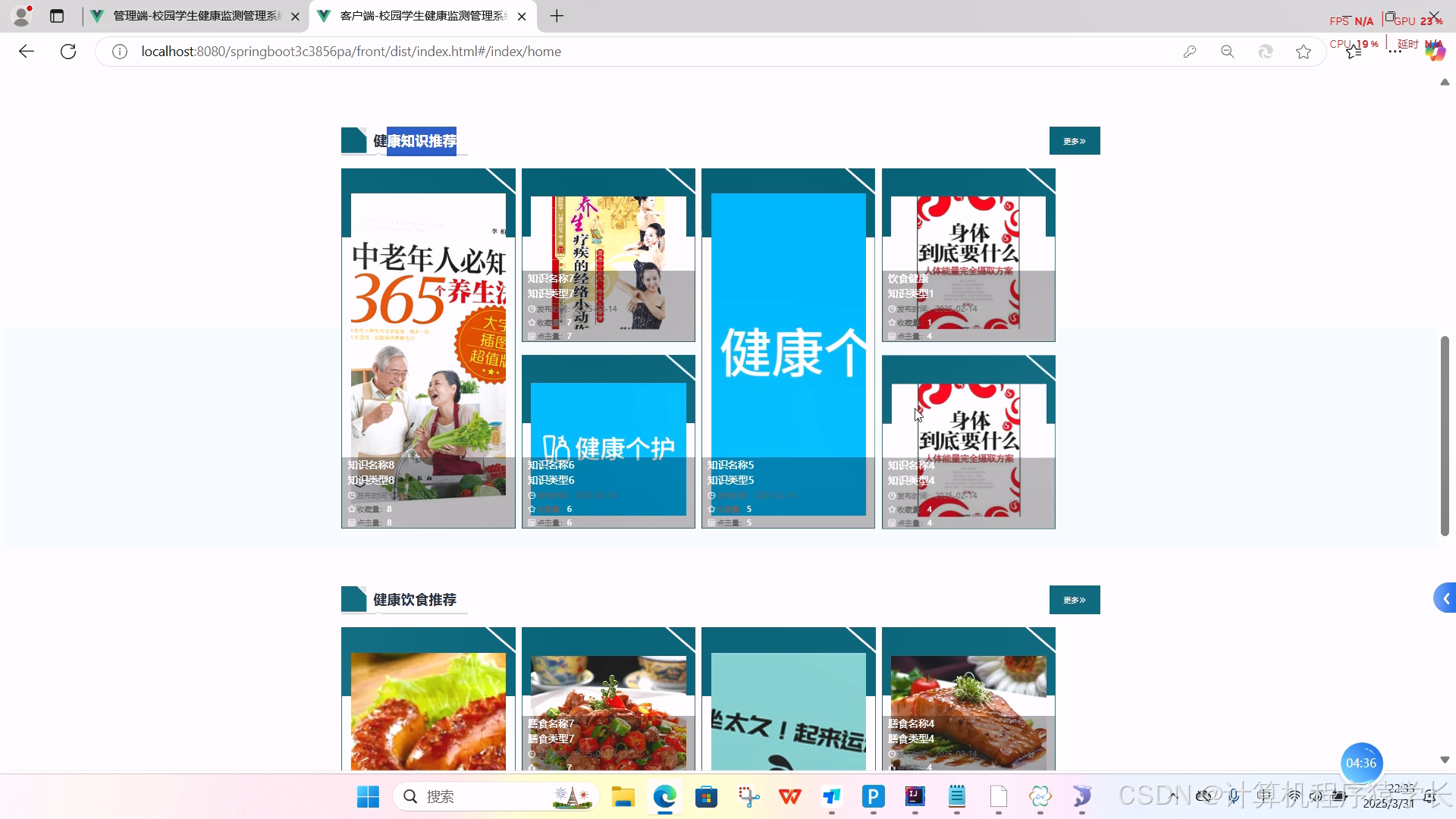Screen dimensions: 1456x819
Task: Open a new browser tab
Action: (557, 15)
